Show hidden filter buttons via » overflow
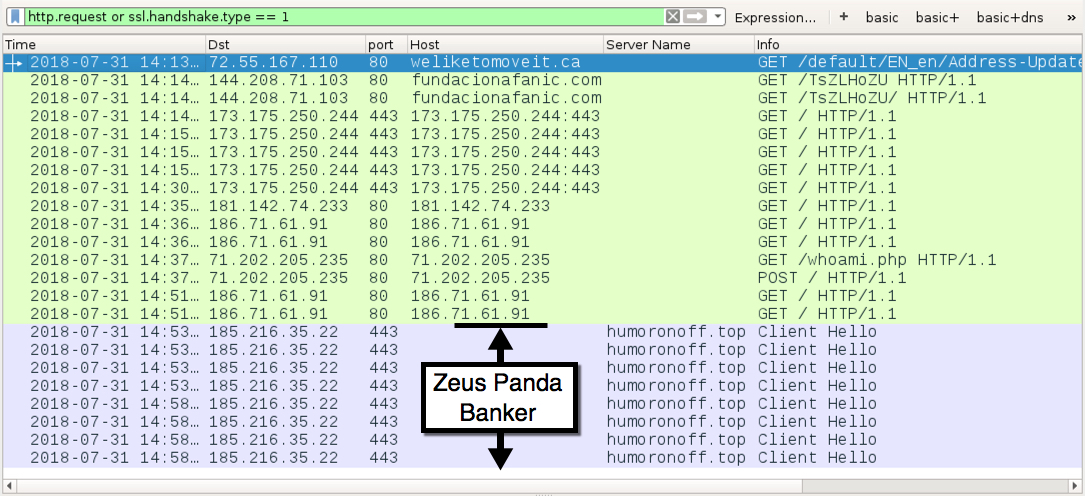The width and height of the screenshot is (1085, 496). [x=1071, y=17]
